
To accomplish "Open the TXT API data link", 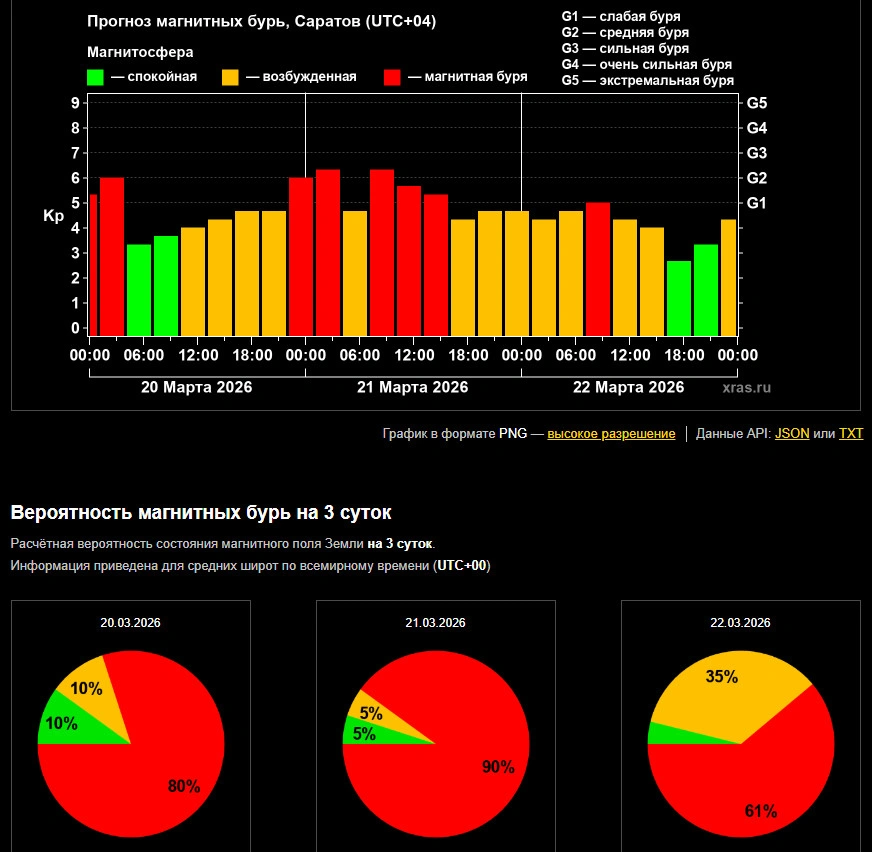I will tap(850, 433).
